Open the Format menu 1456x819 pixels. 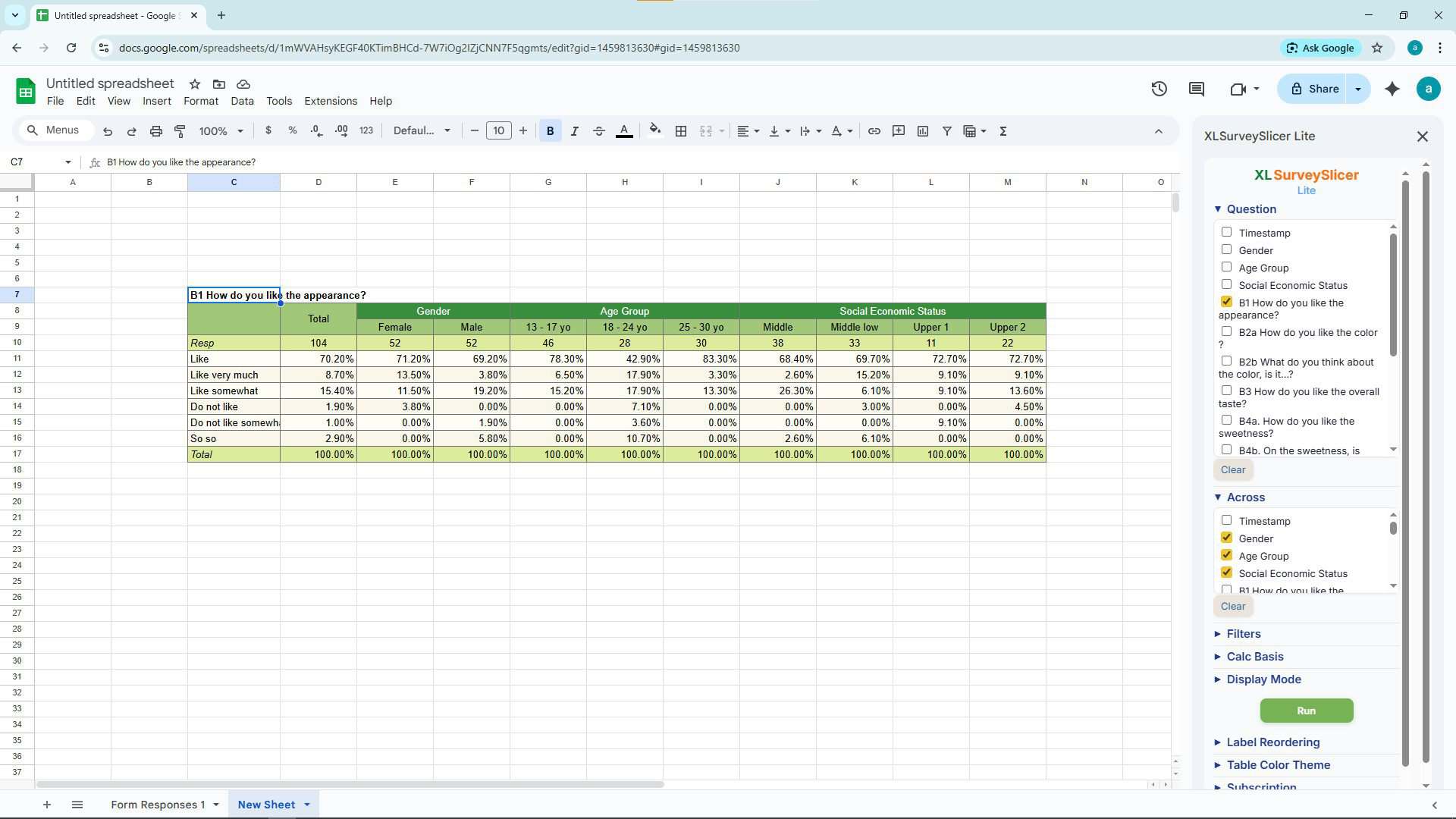point(201,101)
